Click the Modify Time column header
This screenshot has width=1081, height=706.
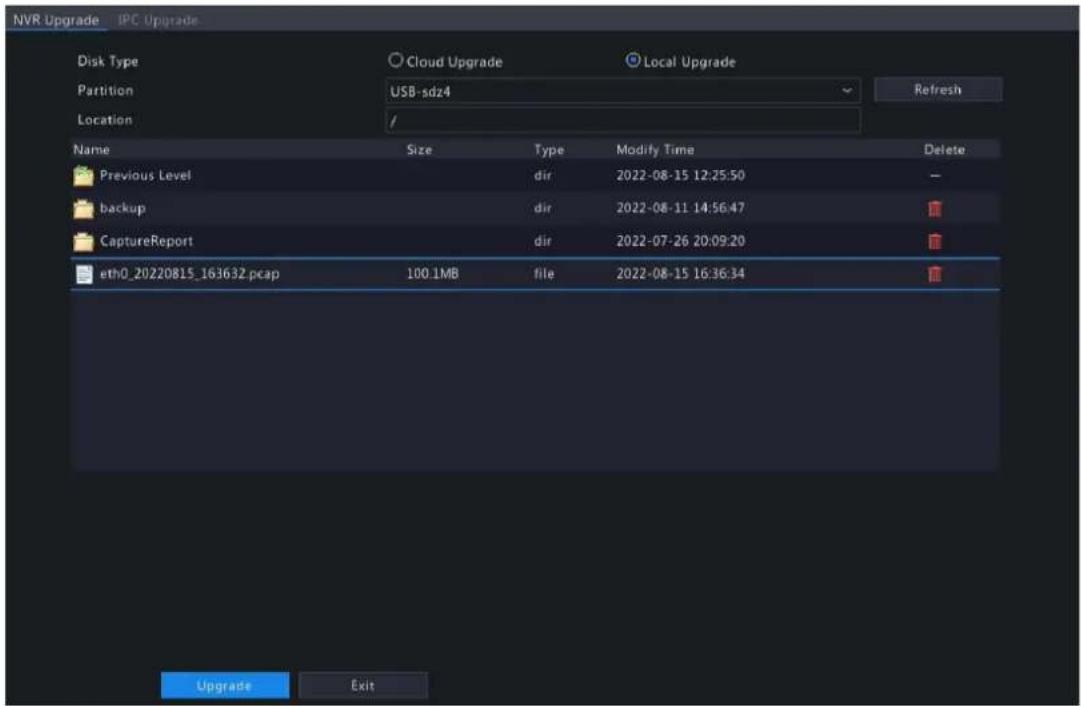pyautogui.click(x=655, y=150)
